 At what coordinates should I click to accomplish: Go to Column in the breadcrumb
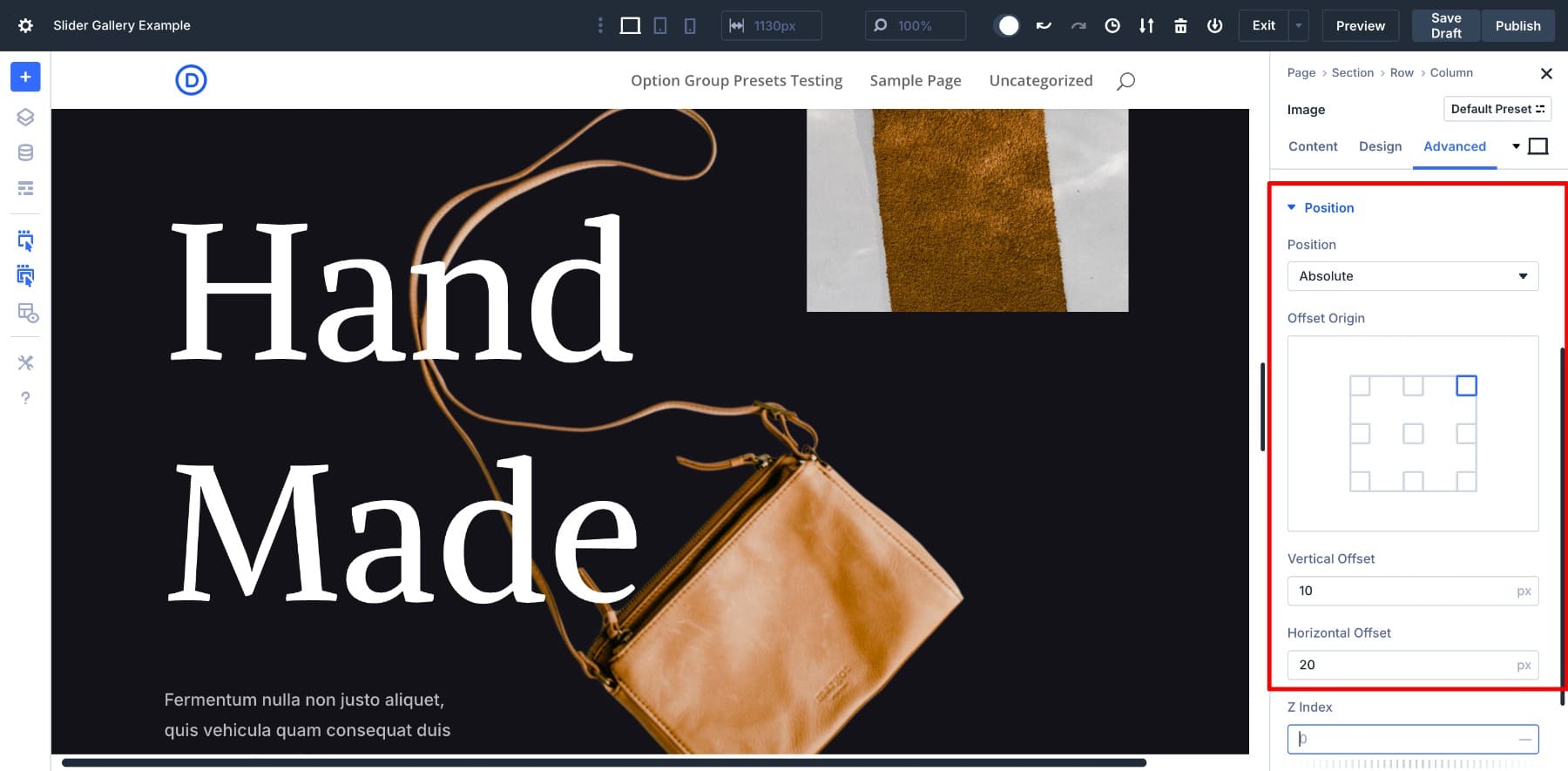(1451, 73)
